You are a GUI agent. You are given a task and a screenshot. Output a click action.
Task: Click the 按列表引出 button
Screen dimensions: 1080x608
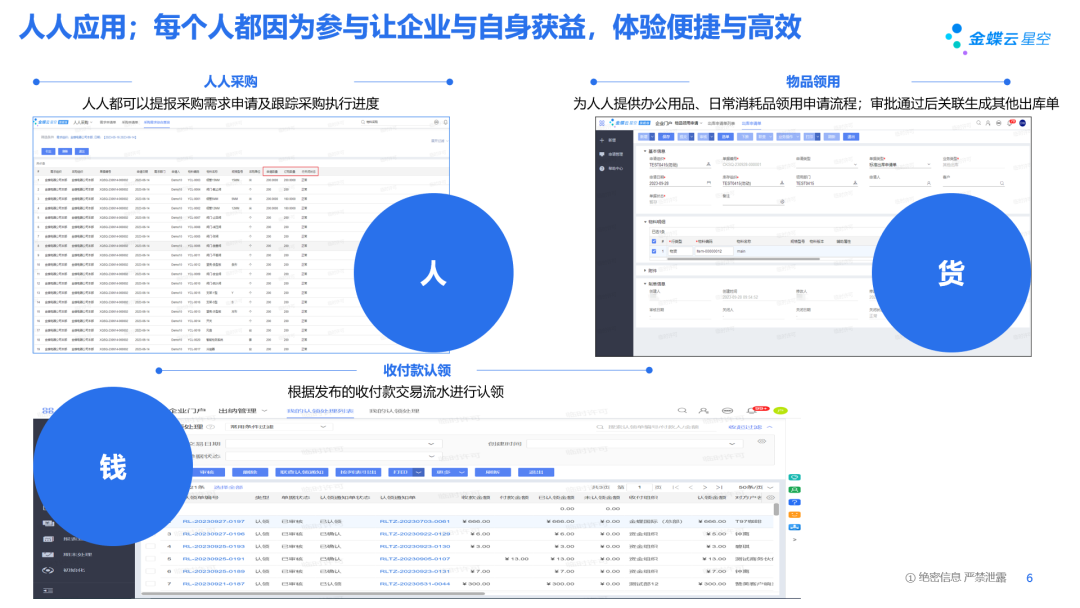358,472
